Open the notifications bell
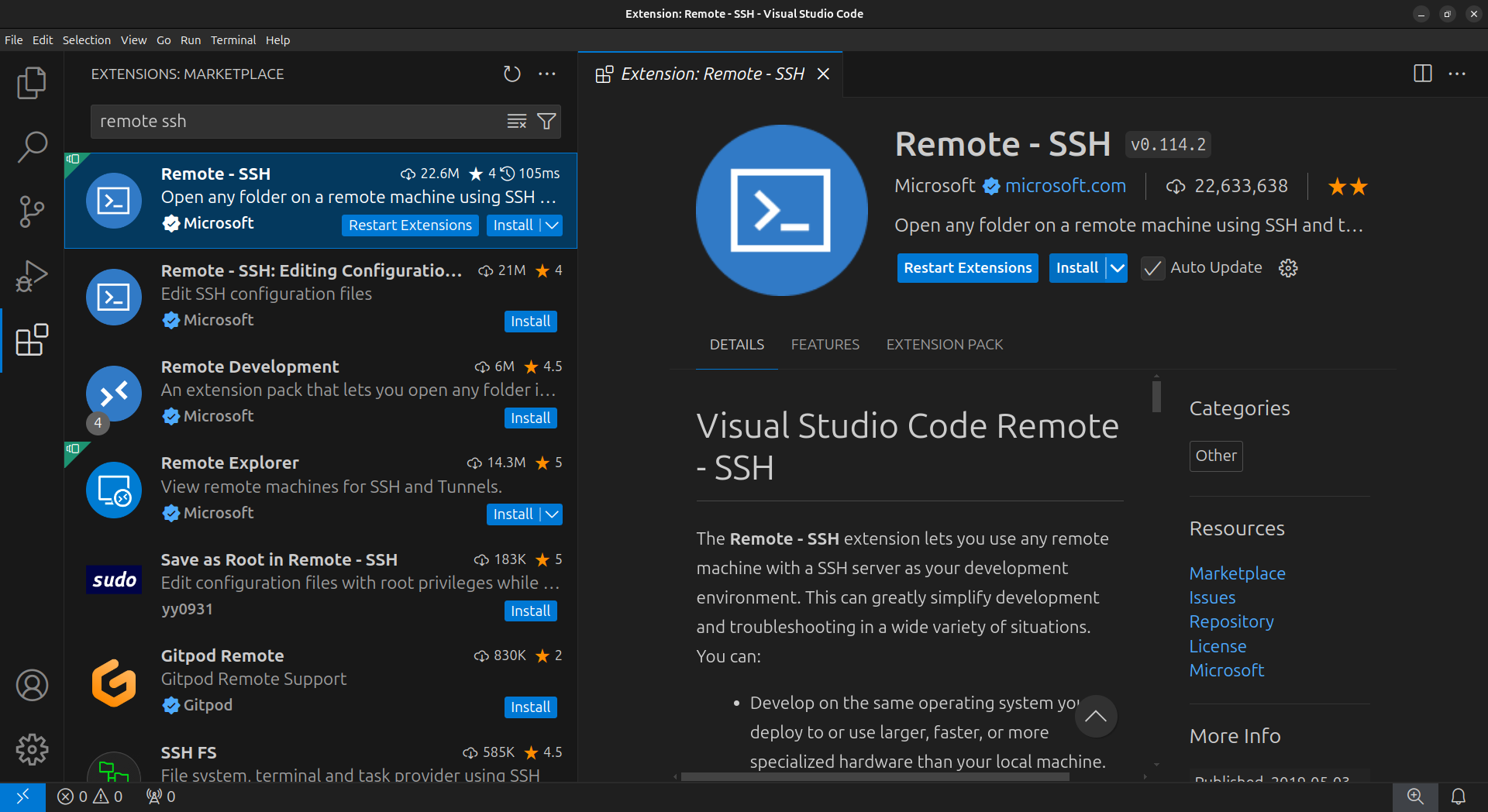The width and height of the screenshot is (1488, 812). coord(1458,797)
